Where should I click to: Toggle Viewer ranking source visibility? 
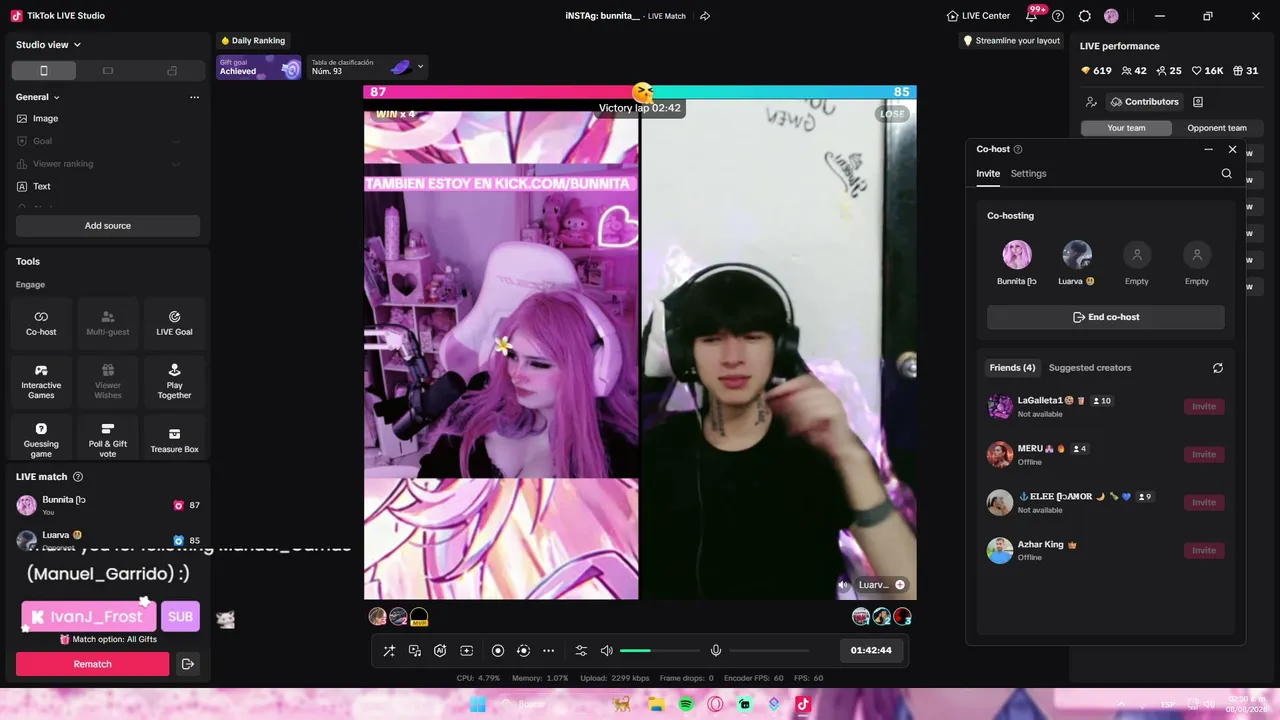[x=176, y=164]
